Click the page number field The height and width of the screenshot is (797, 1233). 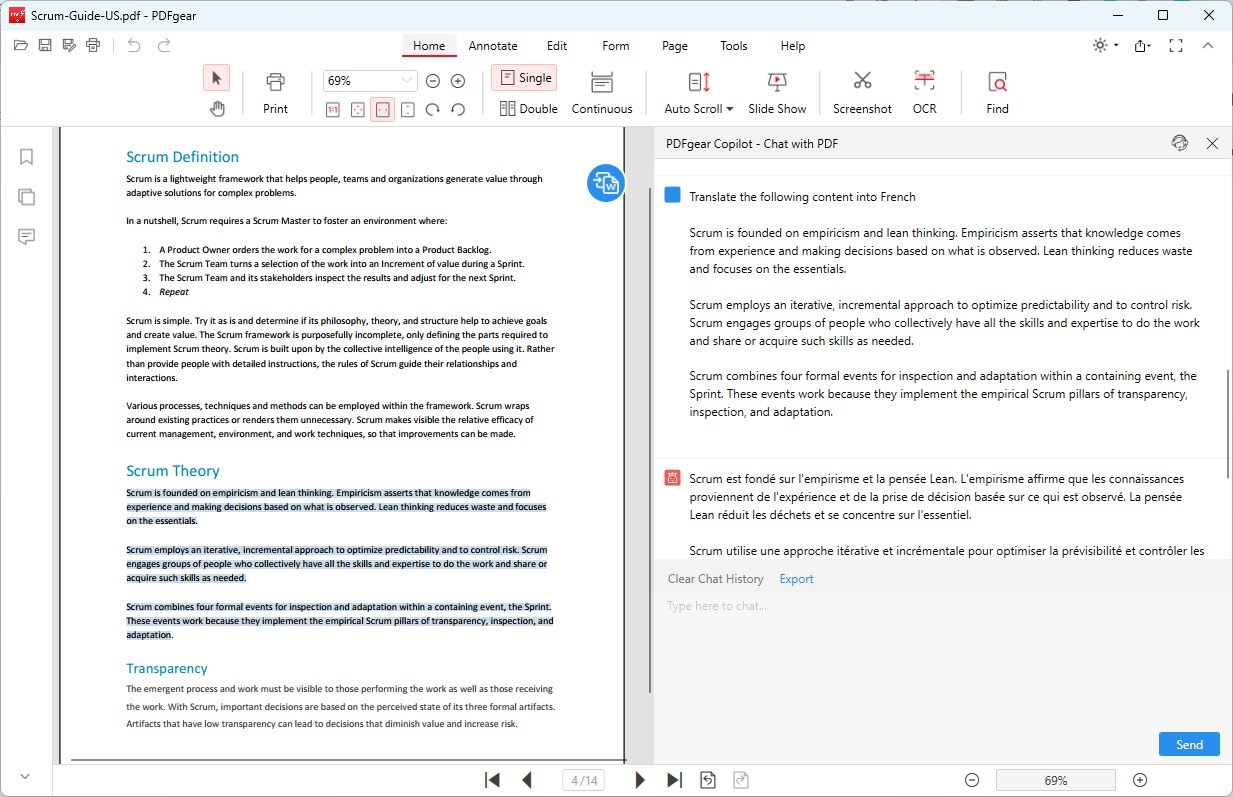pyautogui.click(x=583, y=779)
